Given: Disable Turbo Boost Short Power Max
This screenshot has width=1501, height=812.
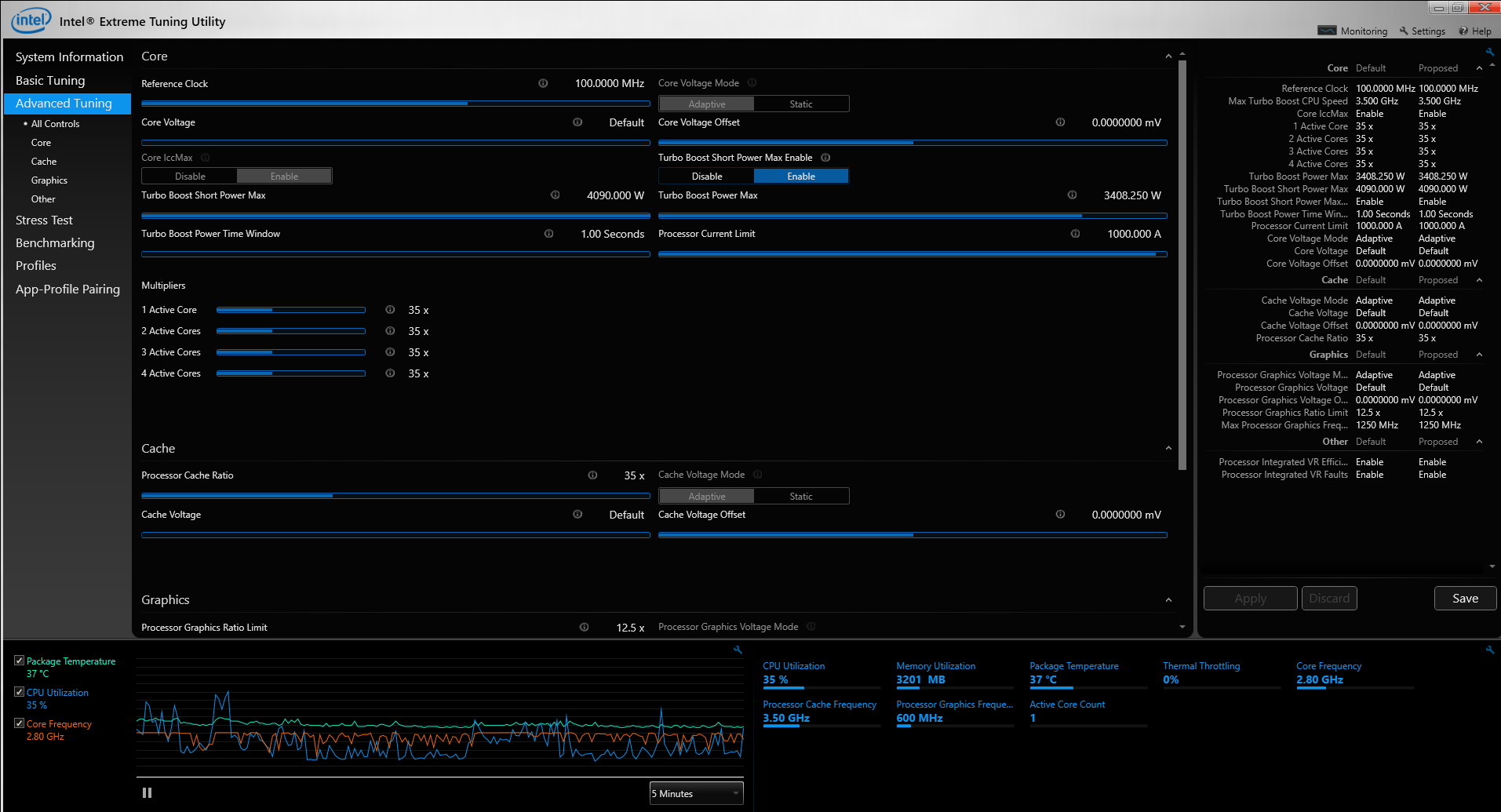Looking at the screenshot, I should click(x=707, y=177).
